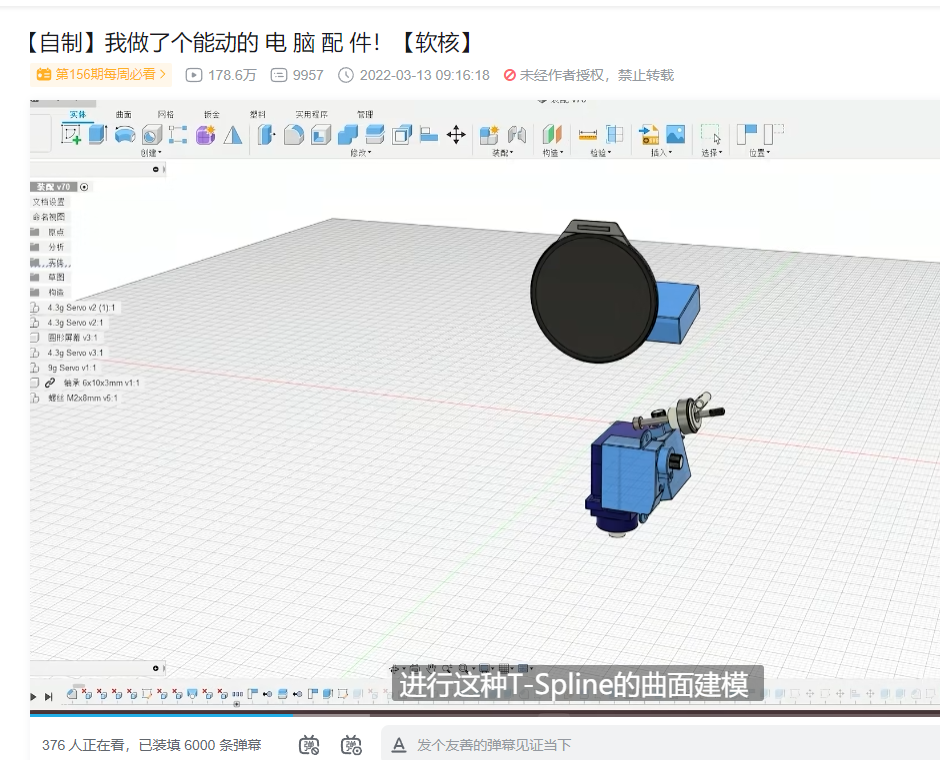
Task: Collapse the browser panel with top dot
Action: 156,170
